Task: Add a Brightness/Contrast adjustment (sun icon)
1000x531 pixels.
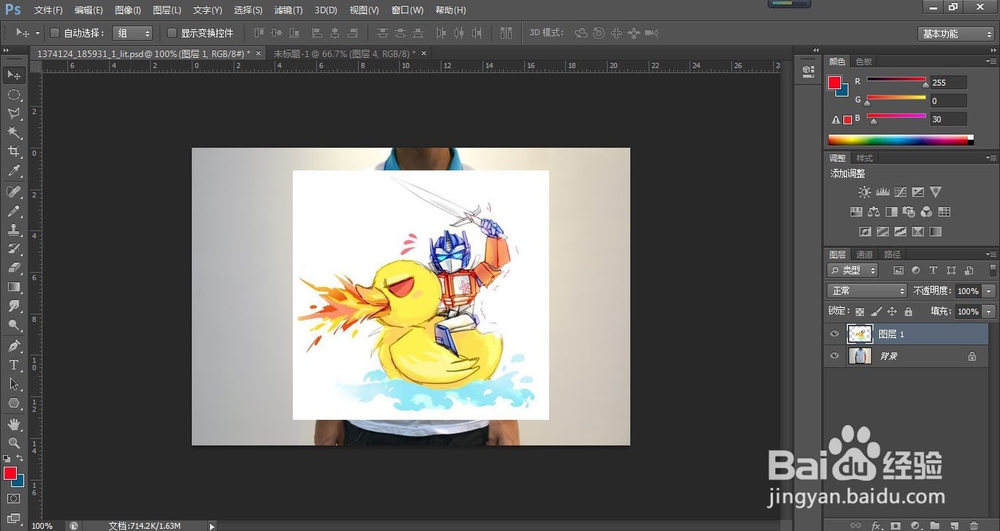Action: click(x=864, y=192)
